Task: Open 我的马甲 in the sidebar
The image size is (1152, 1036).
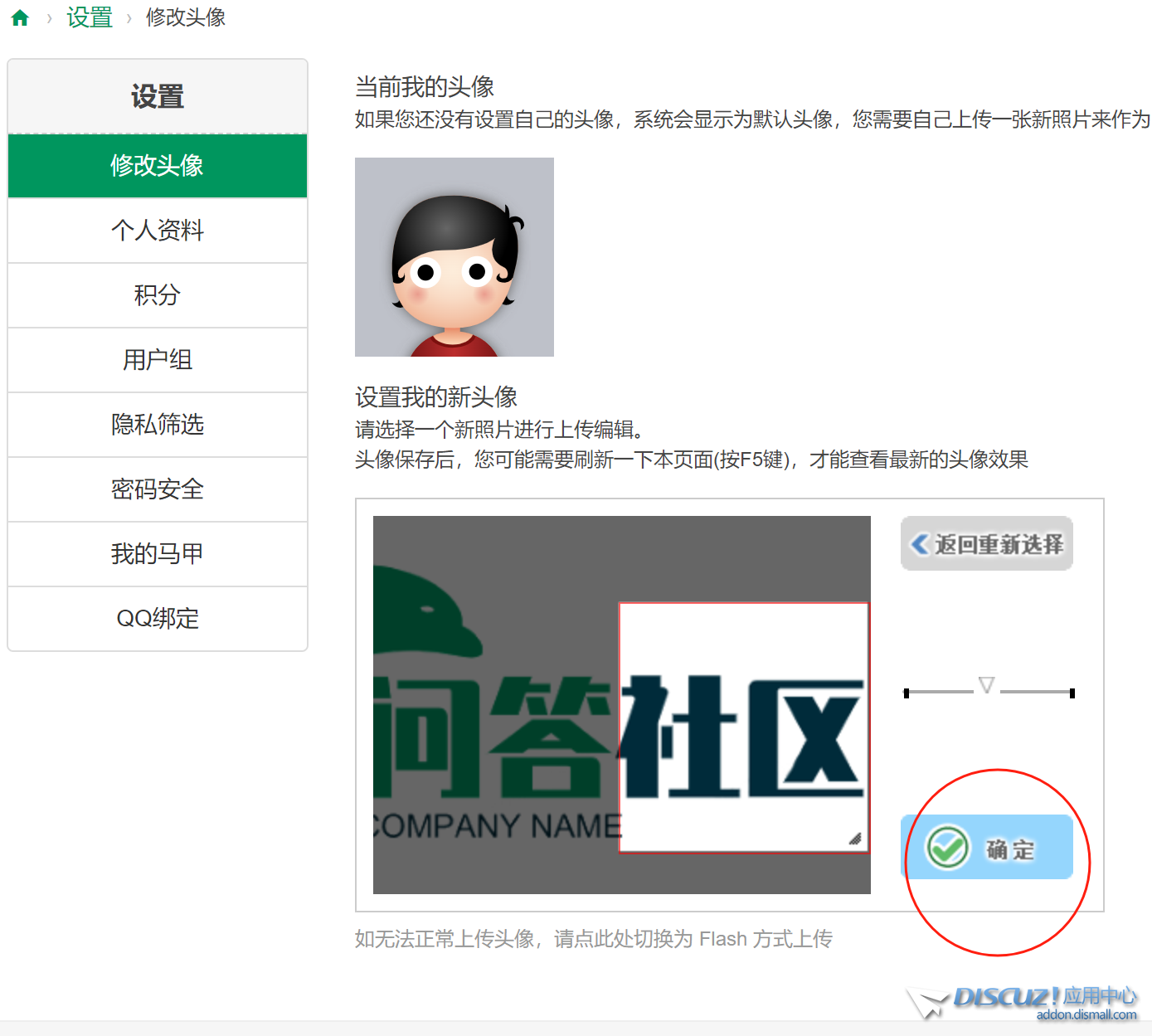Action: (158, 554)
